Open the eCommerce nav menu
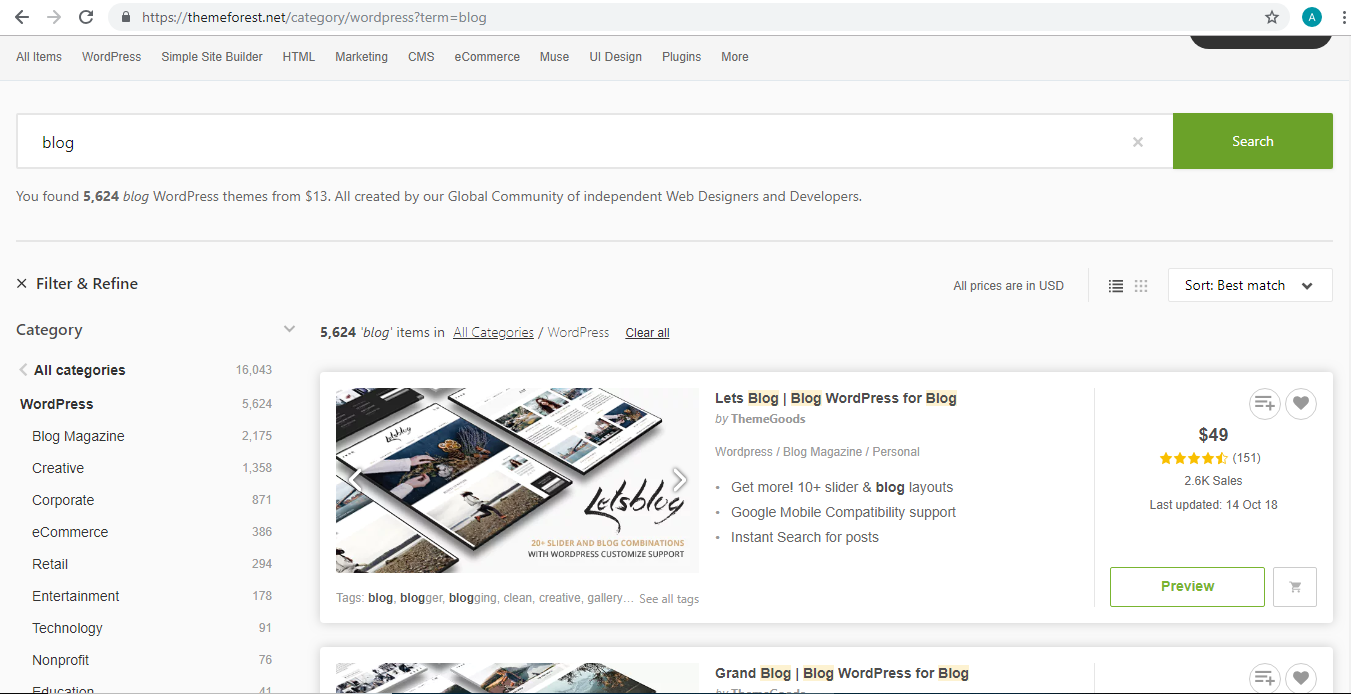The width and height of the screenshot is (1351, 694). click(487, 57)
